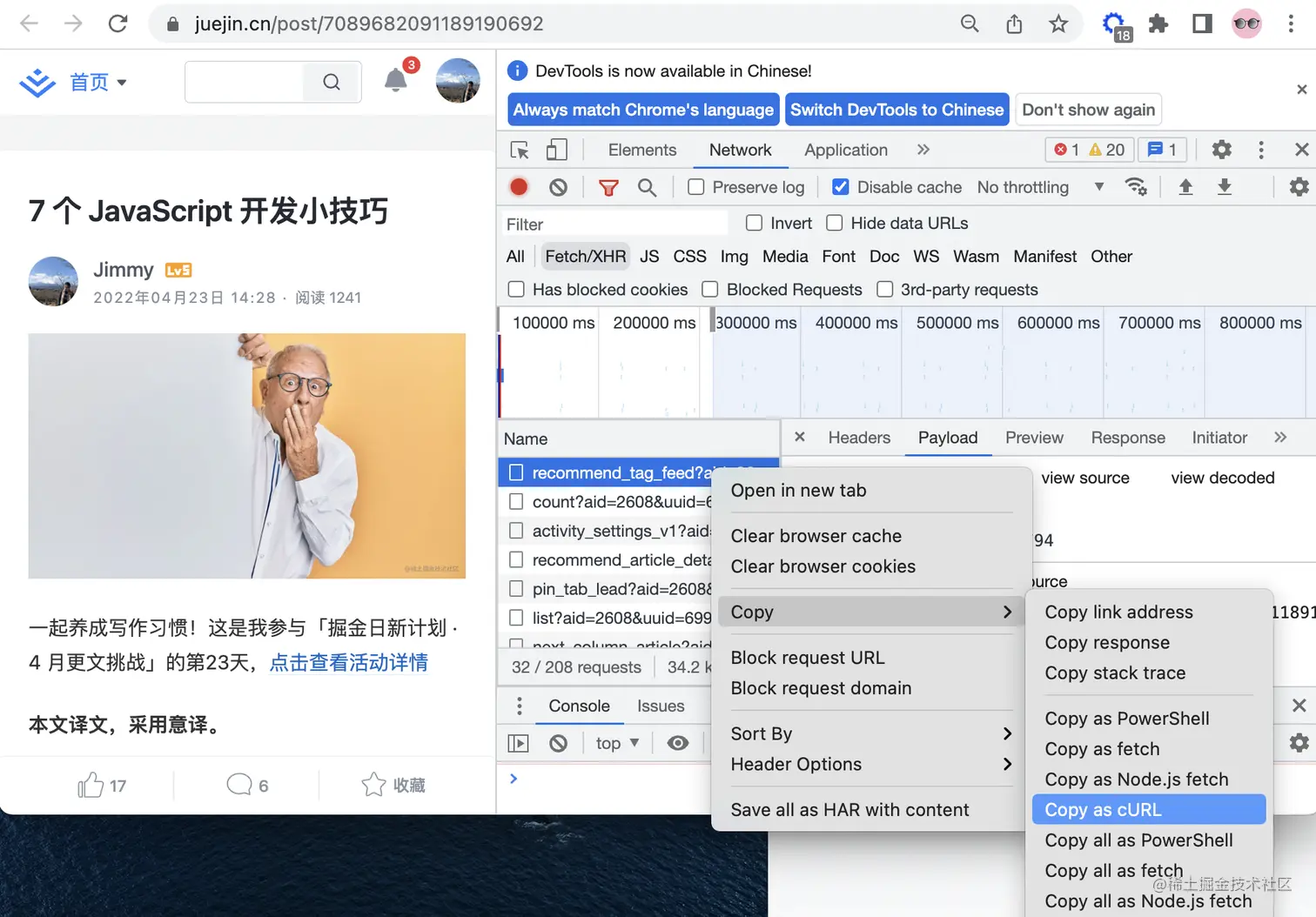Open the Chrome profile avatar
1316x917 pixels.
[1246, 23]
